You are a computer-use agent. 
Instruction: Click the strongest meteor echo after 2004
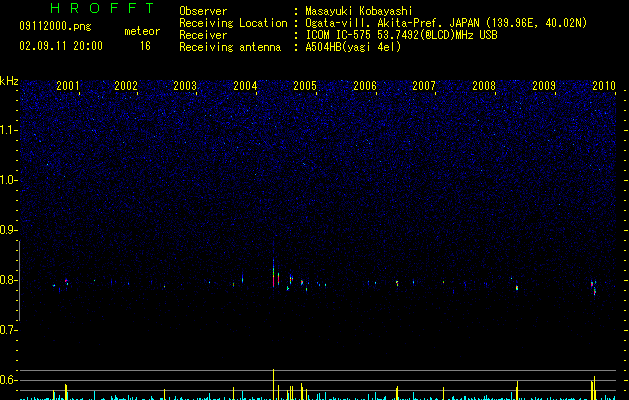[x=274, y=273]
